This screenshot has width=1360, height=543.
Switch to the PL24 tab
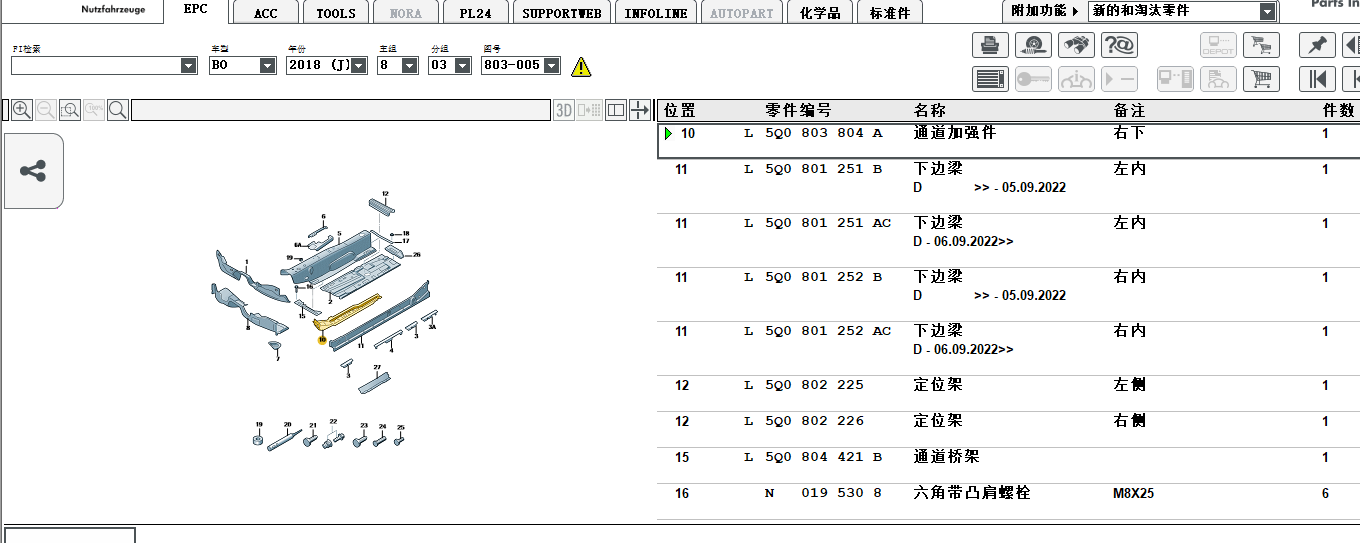point(476,13)
